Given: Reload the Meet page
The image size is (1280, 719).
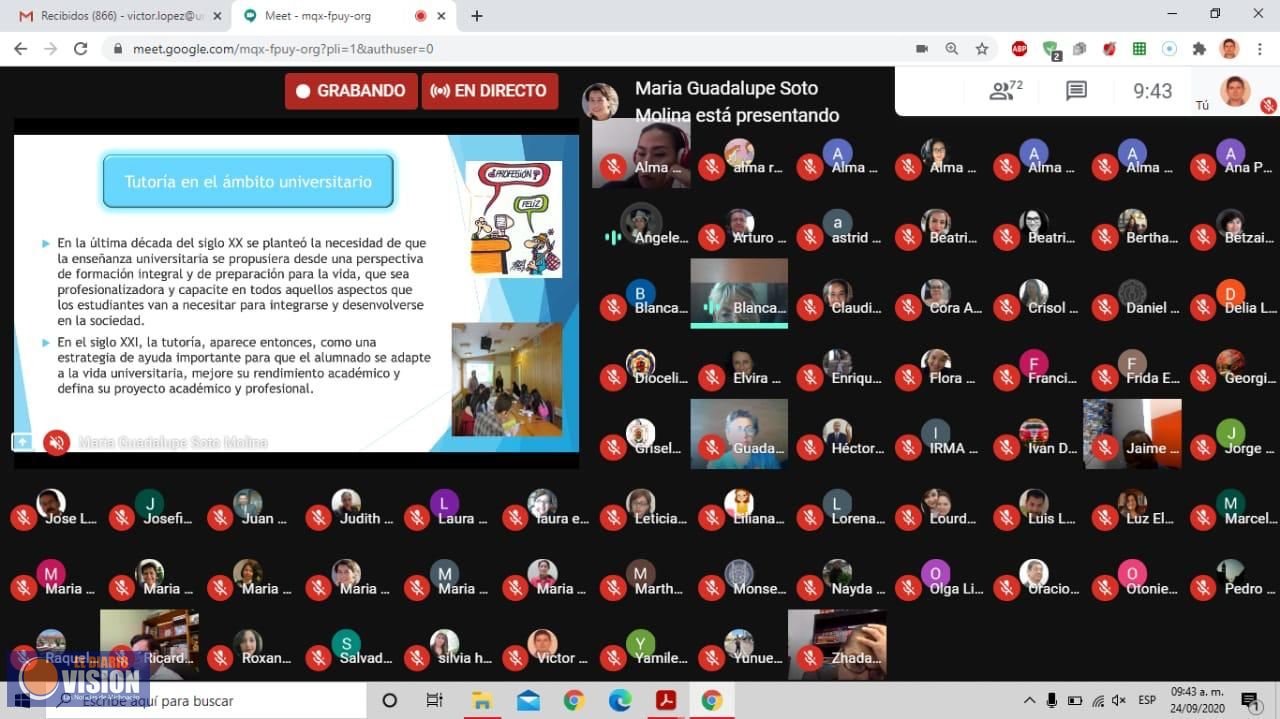Looking at the screenshot, I should point(81,48).
